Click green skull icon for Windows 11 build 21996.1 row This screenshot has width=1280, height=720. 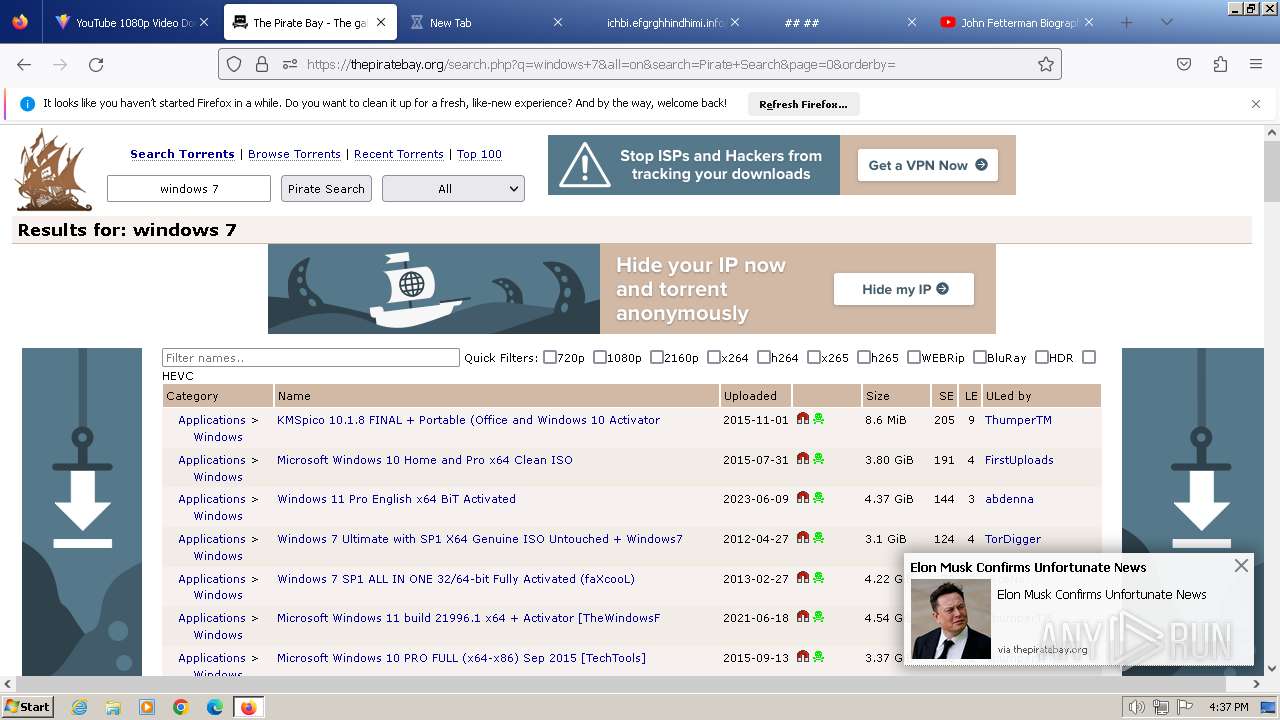(x=819, y=617)
